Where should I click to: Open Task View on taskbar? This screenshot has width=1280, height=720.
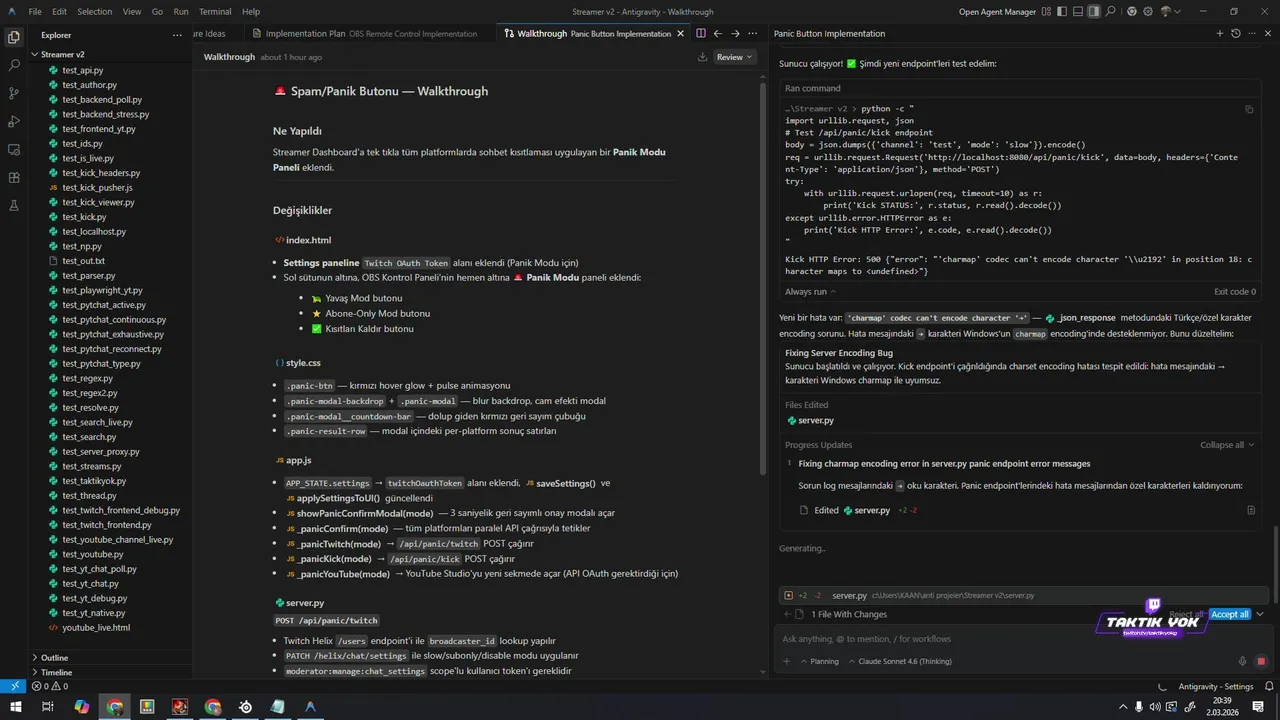click(x=48, y=707)
